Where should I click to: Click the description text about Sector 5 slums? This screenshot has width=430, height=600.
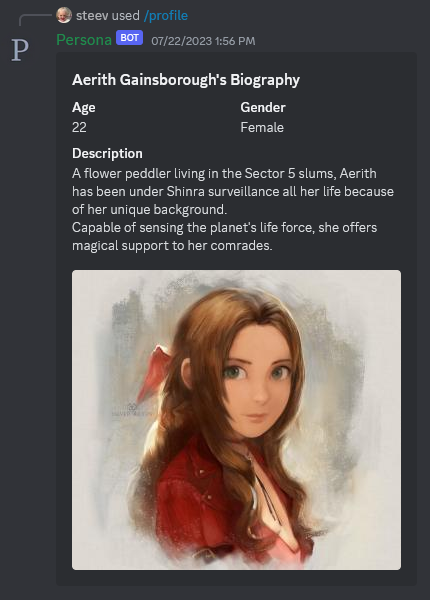tap(233, 191)
